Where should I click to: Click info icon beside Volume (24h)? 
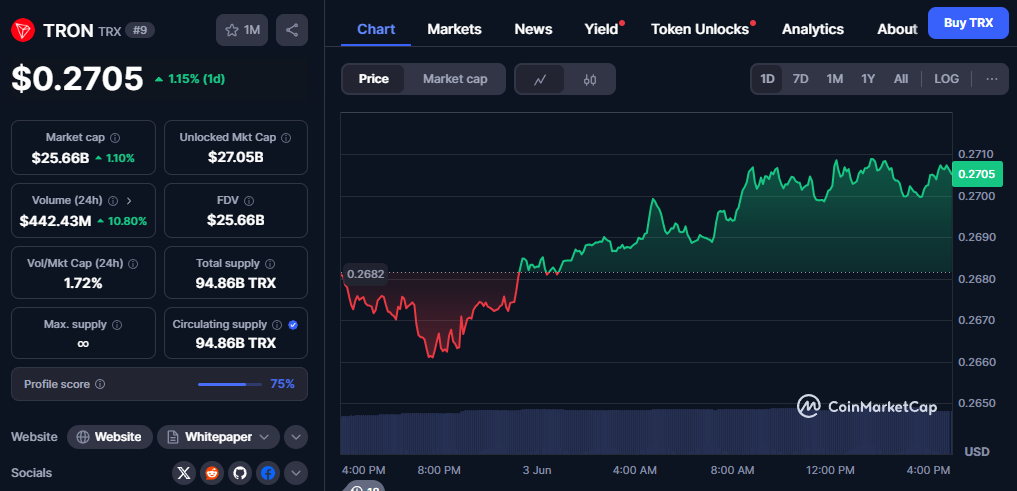(x=114, y=200)
